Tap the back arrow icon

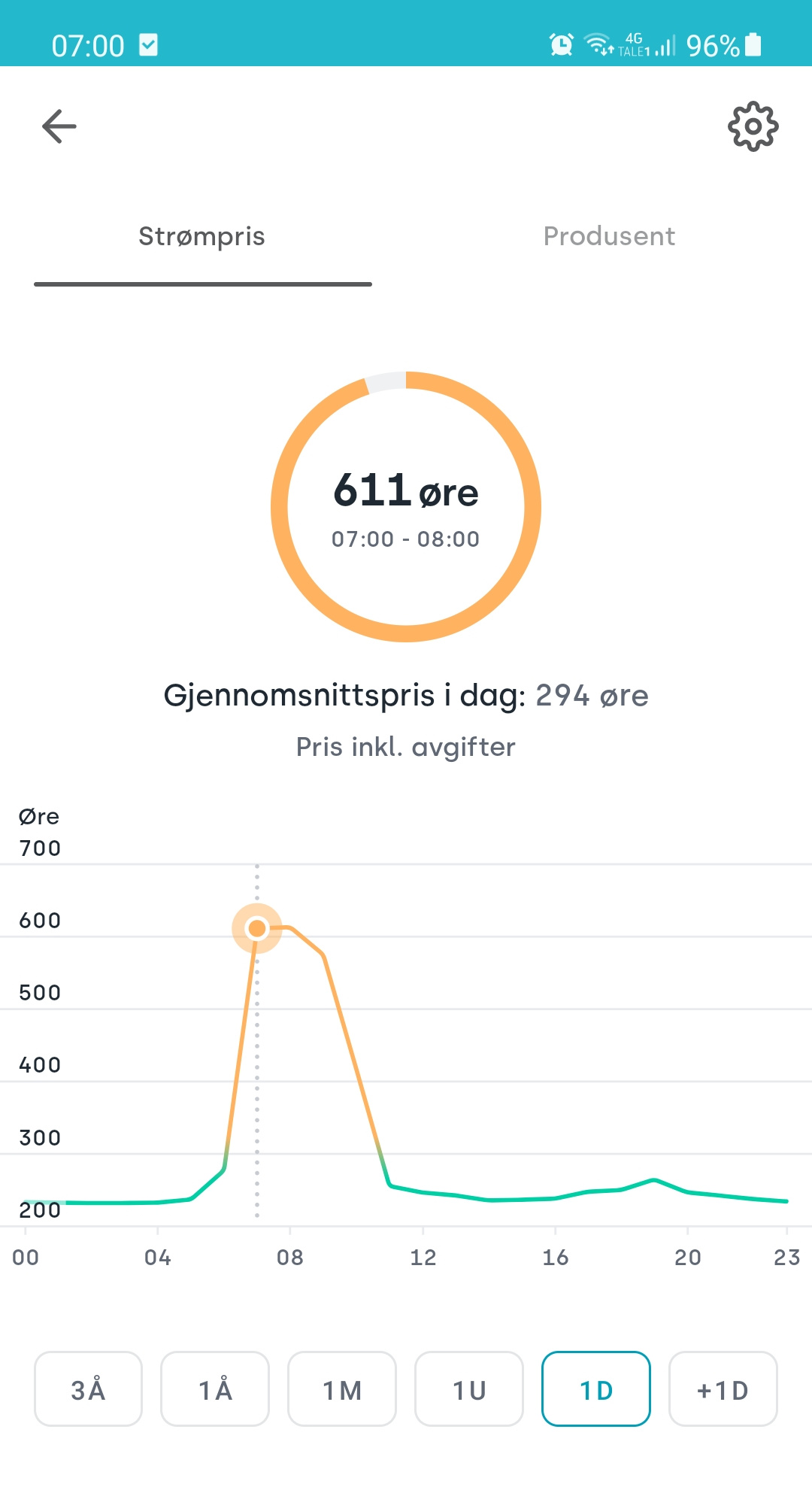59,126
